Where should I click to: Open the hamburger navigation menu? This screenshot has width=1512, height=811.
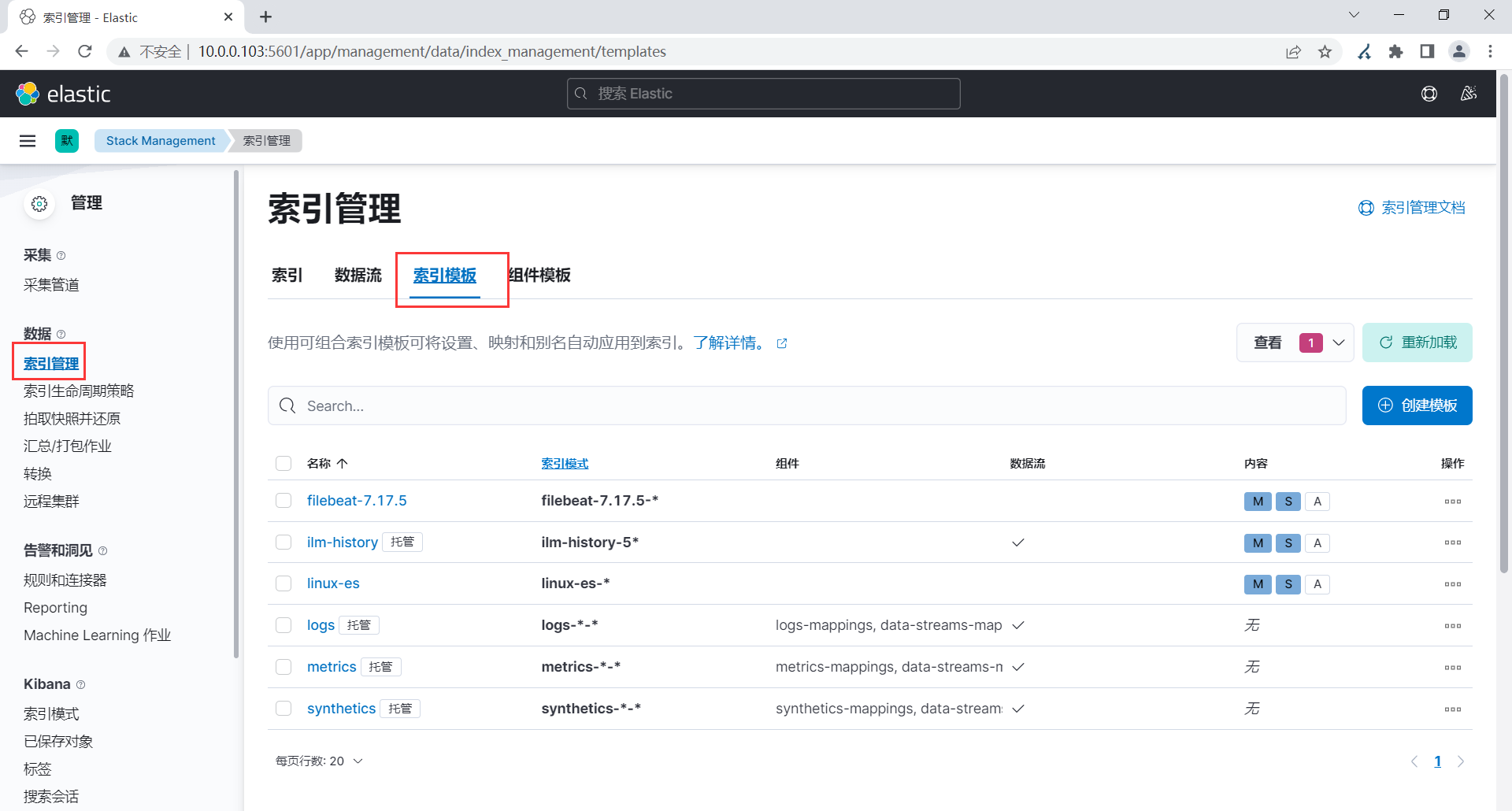[28, 141]
